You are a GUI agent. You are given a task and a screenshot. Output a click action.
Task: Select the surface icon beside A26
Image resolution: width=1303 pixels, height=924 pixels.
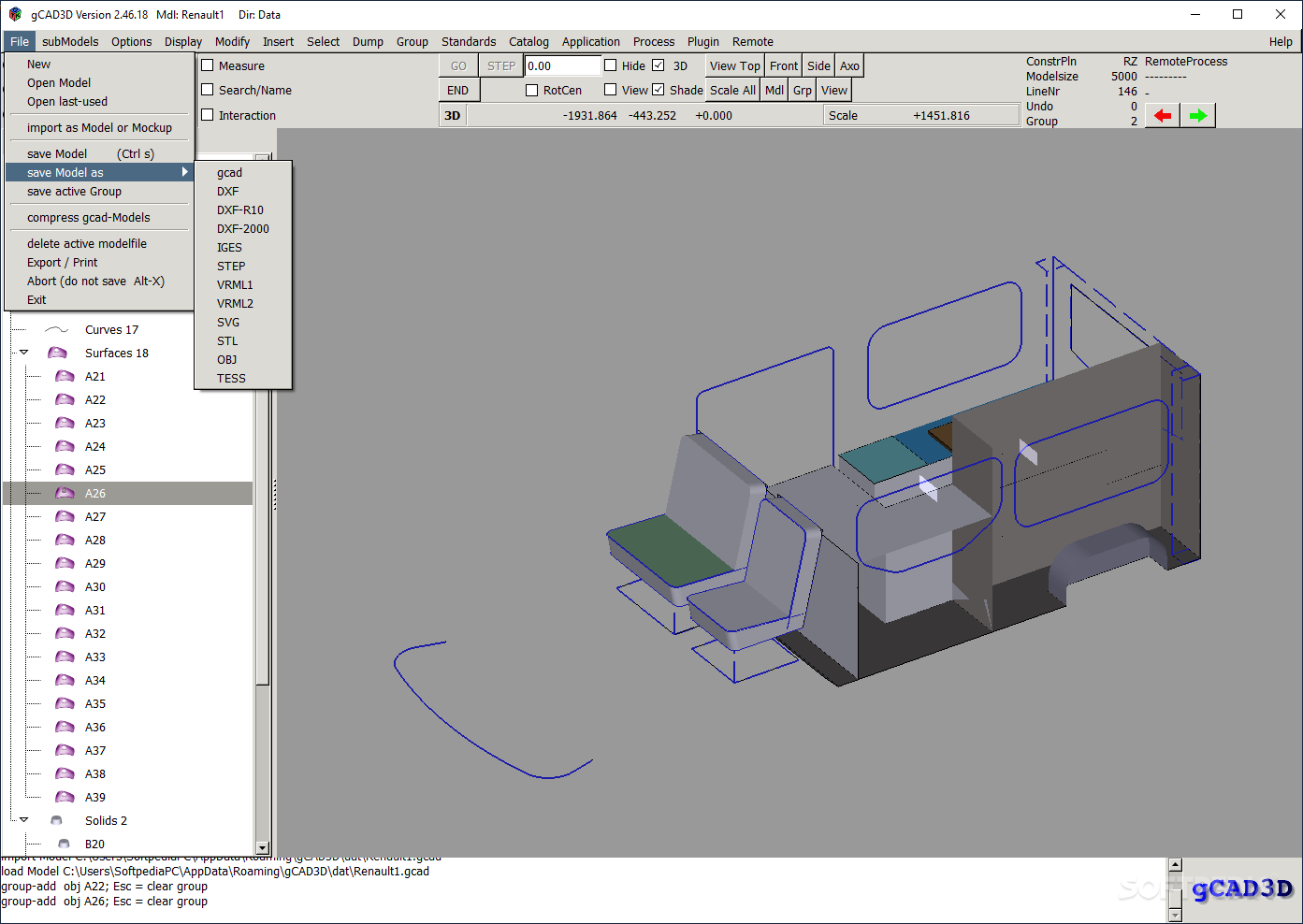click(65, 493)
